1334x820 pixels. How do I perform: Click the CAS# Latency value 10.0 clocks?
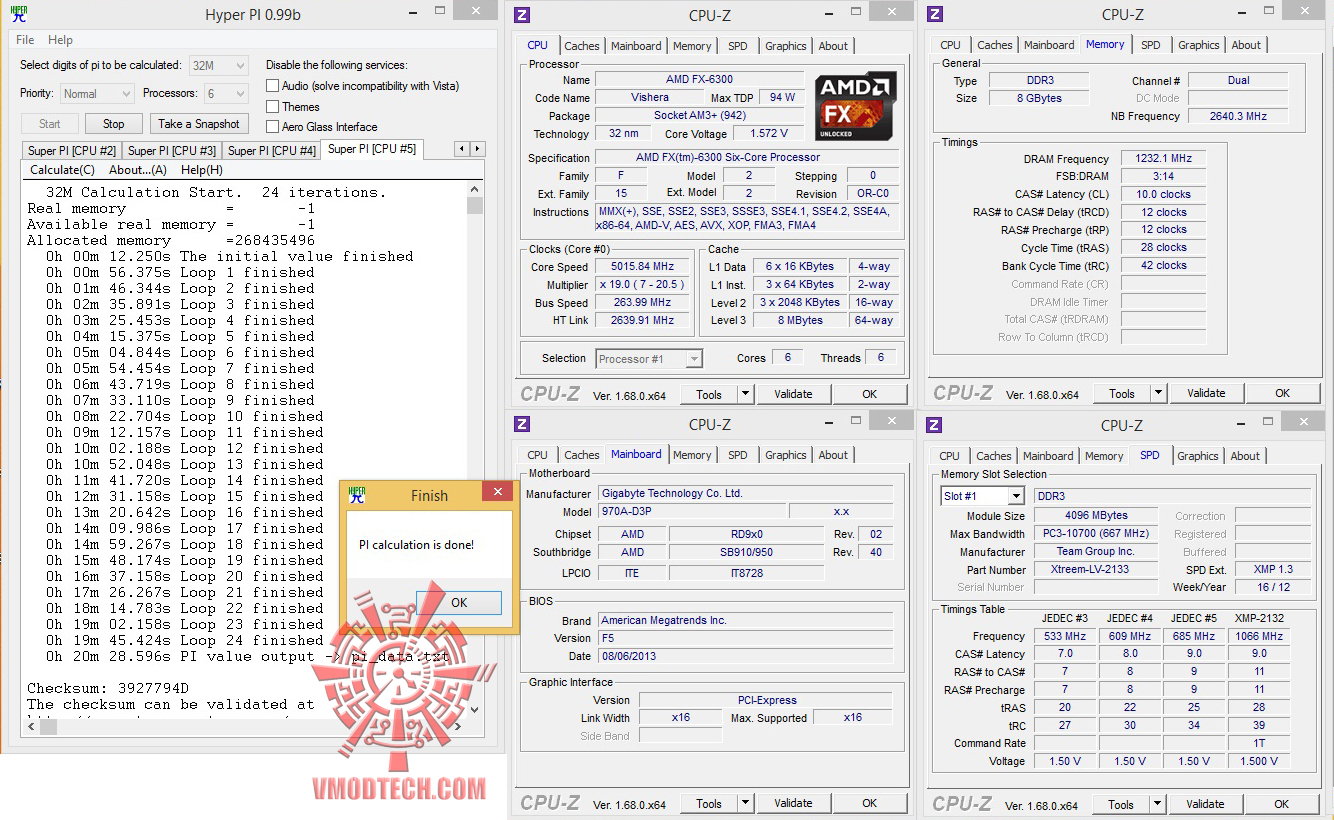click(x=1163, y=195)
